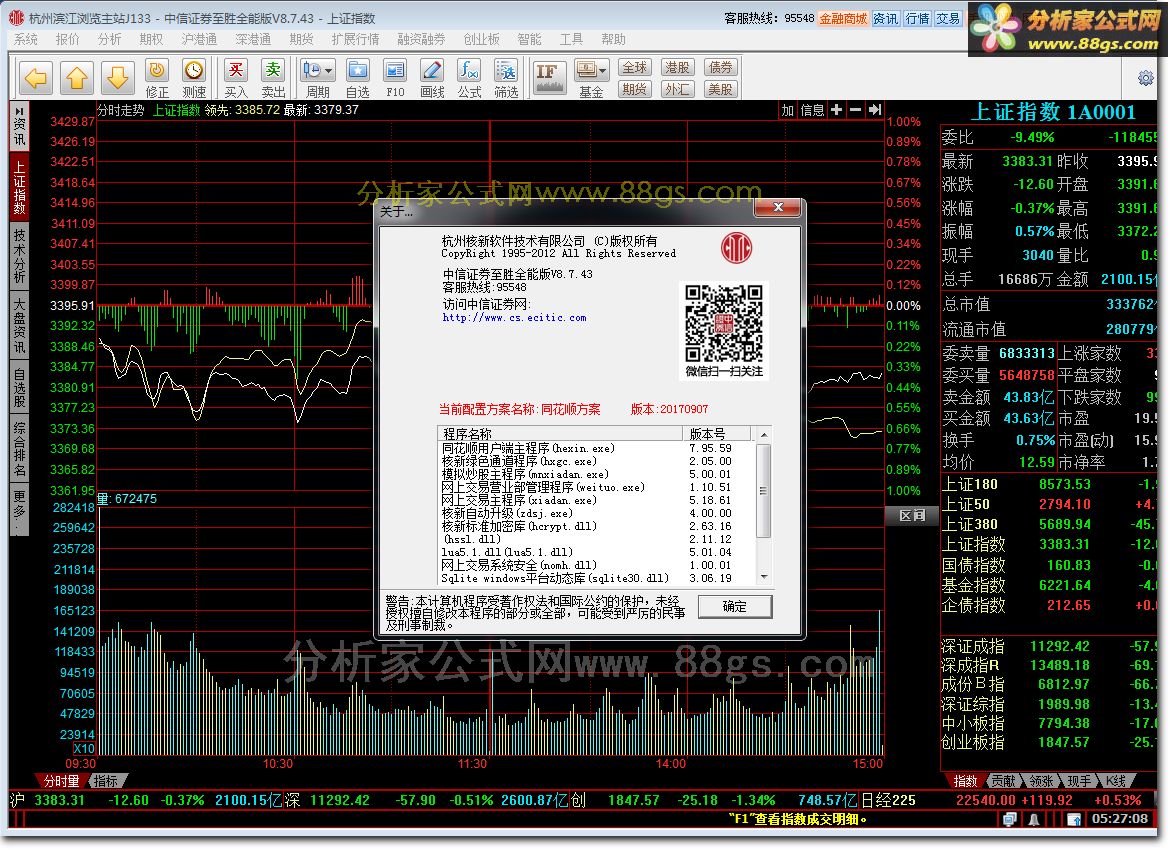This screenshot has height=849, width=1170.
Task: Open the 修正 correction tool
Action: 157,78
